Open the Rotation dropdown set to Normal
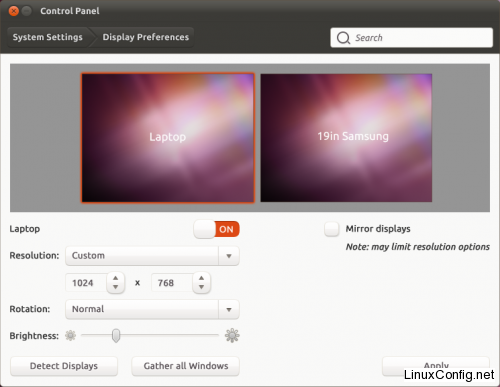500x387 pixels. point(152,309)
